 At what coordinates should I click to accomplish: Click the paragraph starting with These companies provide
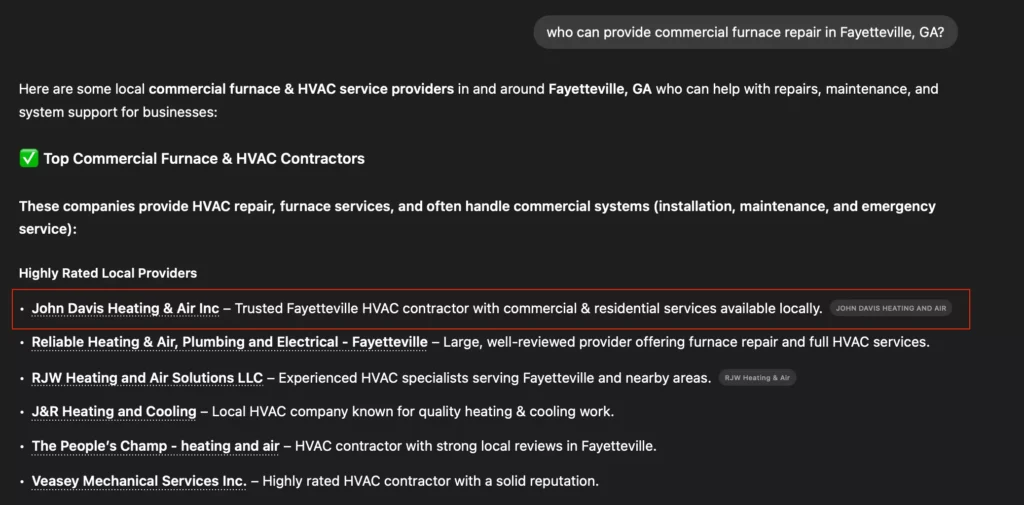477,207
